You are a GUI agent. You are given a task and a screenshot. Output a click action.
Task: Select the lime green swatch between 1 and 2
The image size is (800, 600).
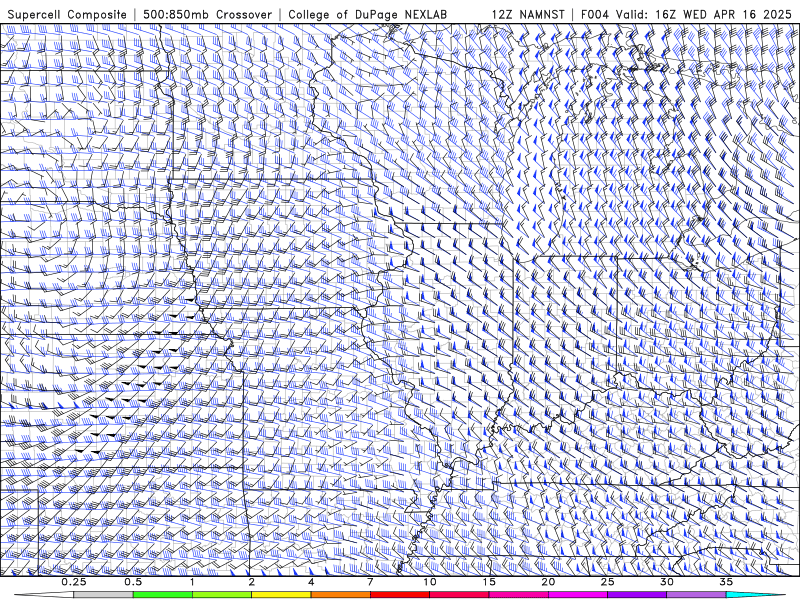(x=222, y=595)
